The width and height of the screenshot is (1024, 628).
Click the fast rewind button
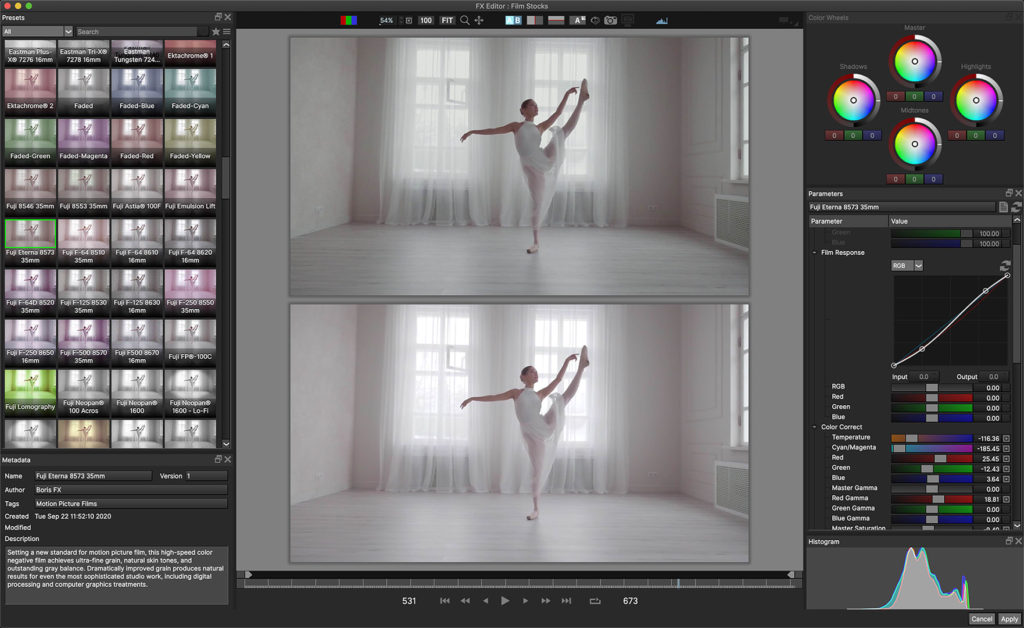point(465,601)
